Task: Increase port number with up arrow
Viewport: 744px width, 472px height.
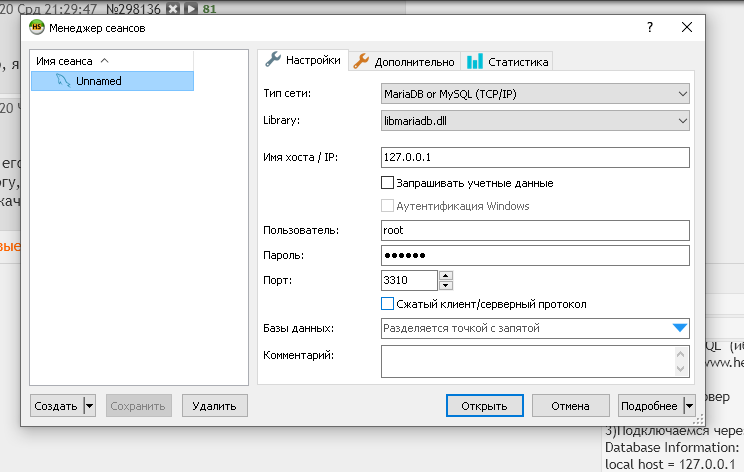Action: pyautogui.click(x=446, y=276)
